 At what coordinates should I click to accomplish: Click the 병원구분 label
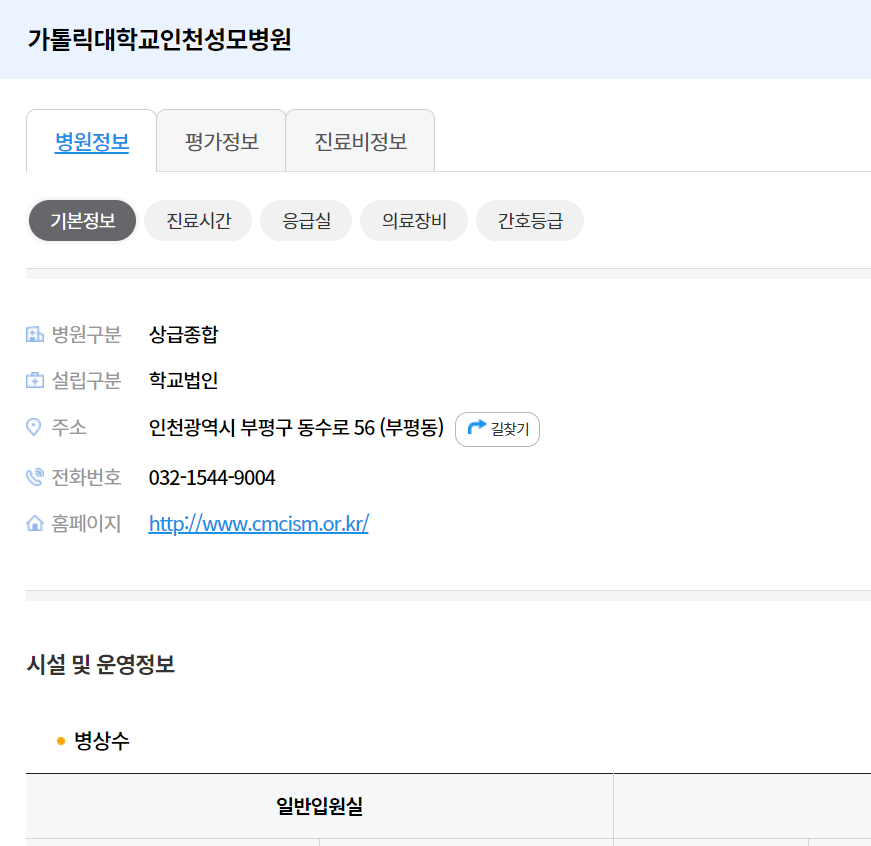(86, 334)
